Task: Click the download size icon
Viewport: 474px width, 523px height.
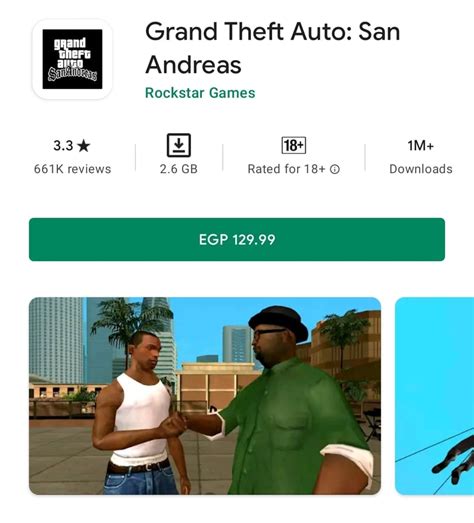Action: [179, 145]
